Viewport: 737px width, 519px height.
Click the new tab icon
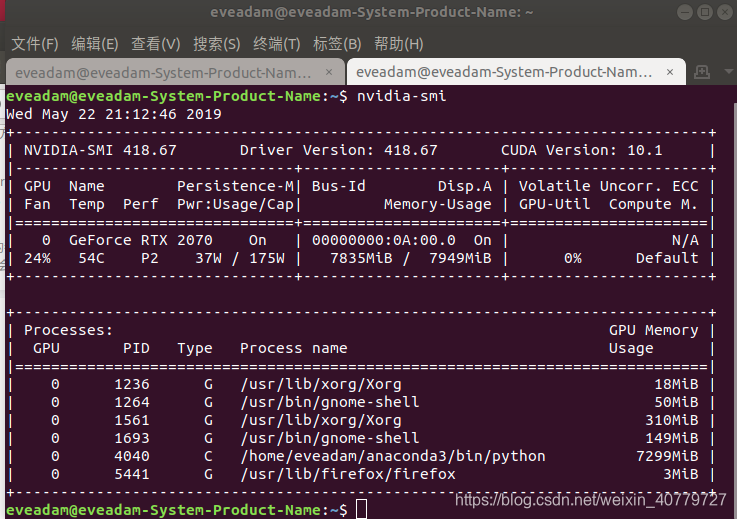click(702, 72)
